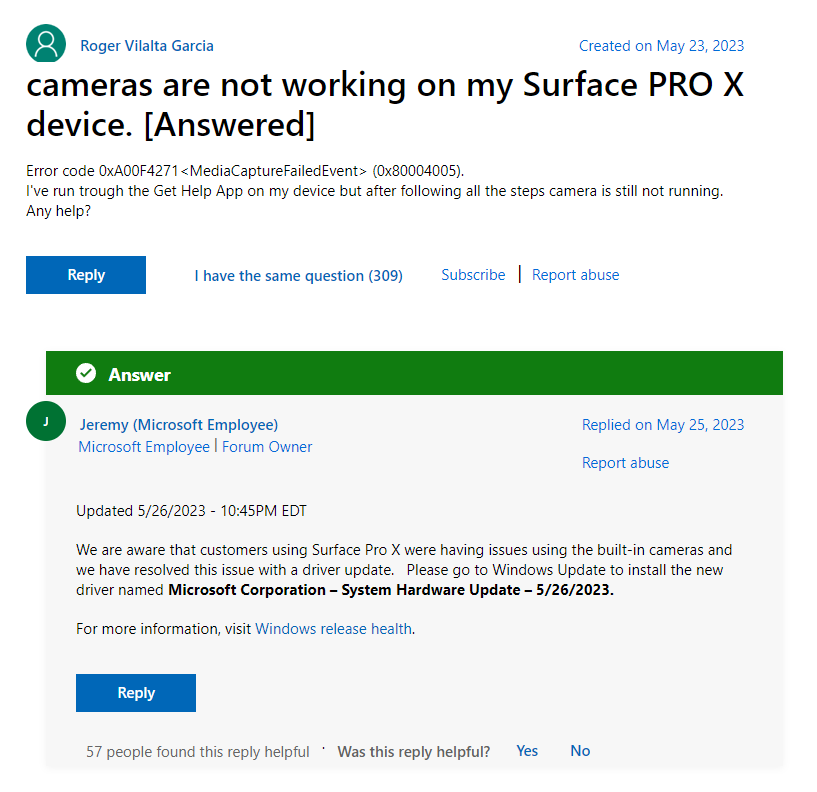Report abuse on the original question
The image size is (817, 792).
pyautogui.click(x=575, y=275)
